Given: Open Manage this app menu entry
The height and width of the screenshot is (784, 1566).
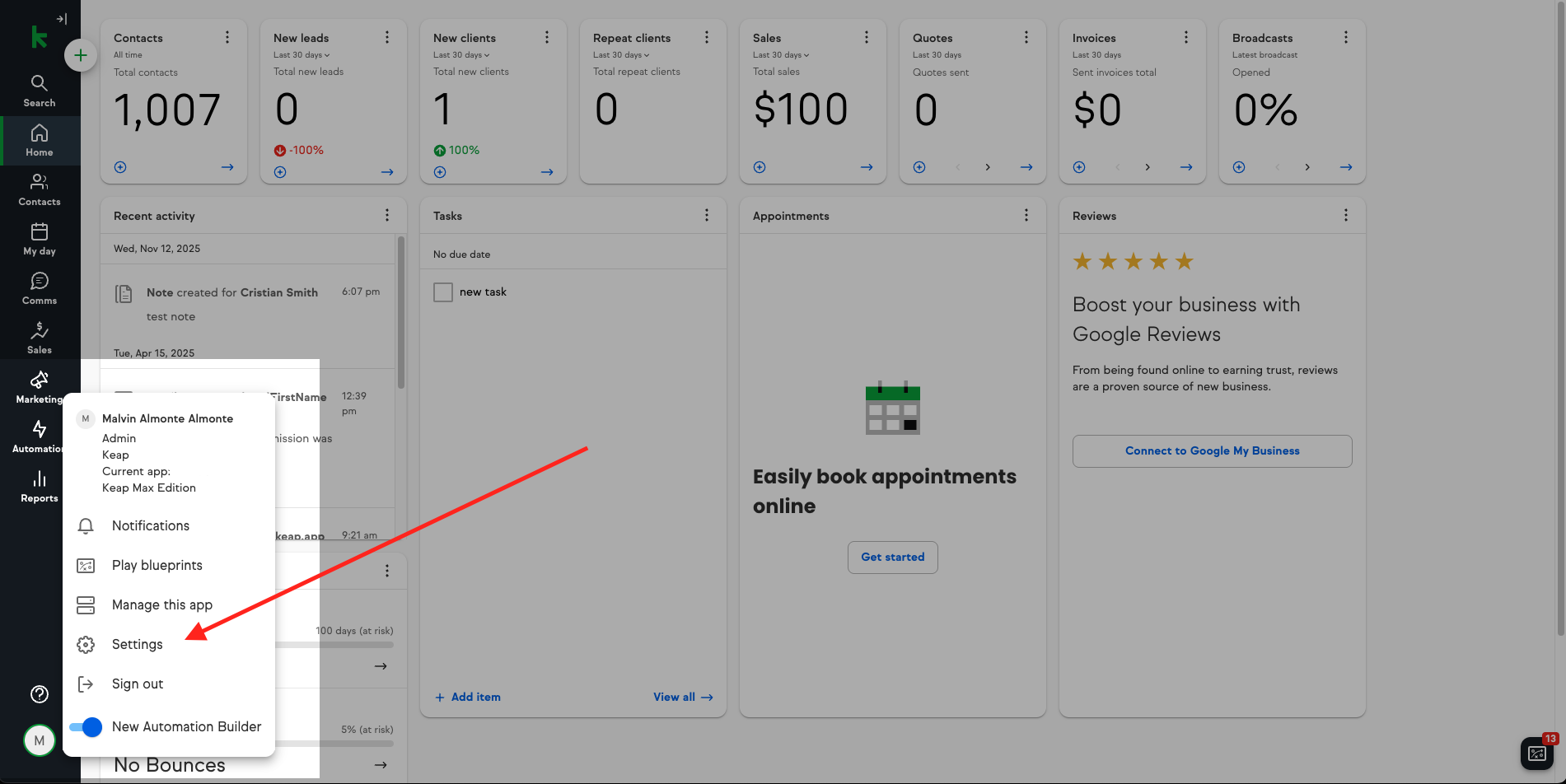Looking at the screenshot, I should coord(161,605).
